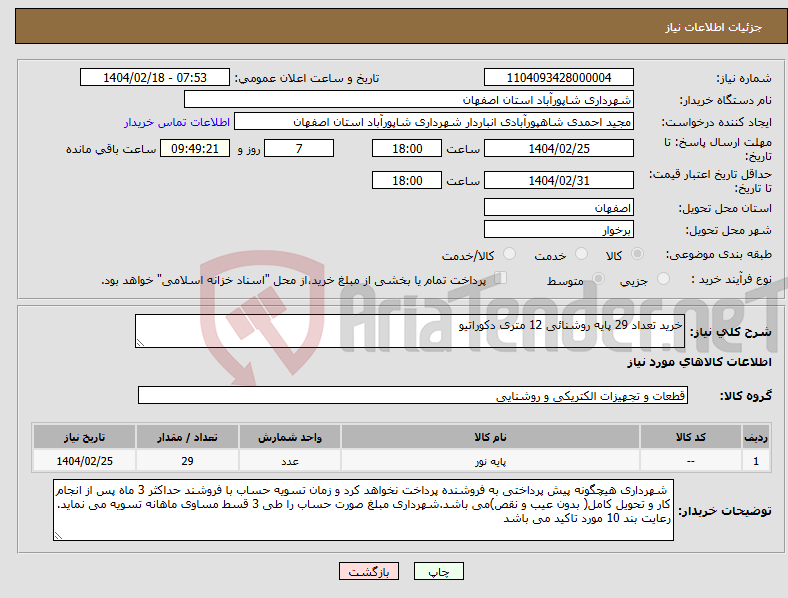Click the quantity cell showing 29
The image size is (788, 598).
tap(187, 461)
